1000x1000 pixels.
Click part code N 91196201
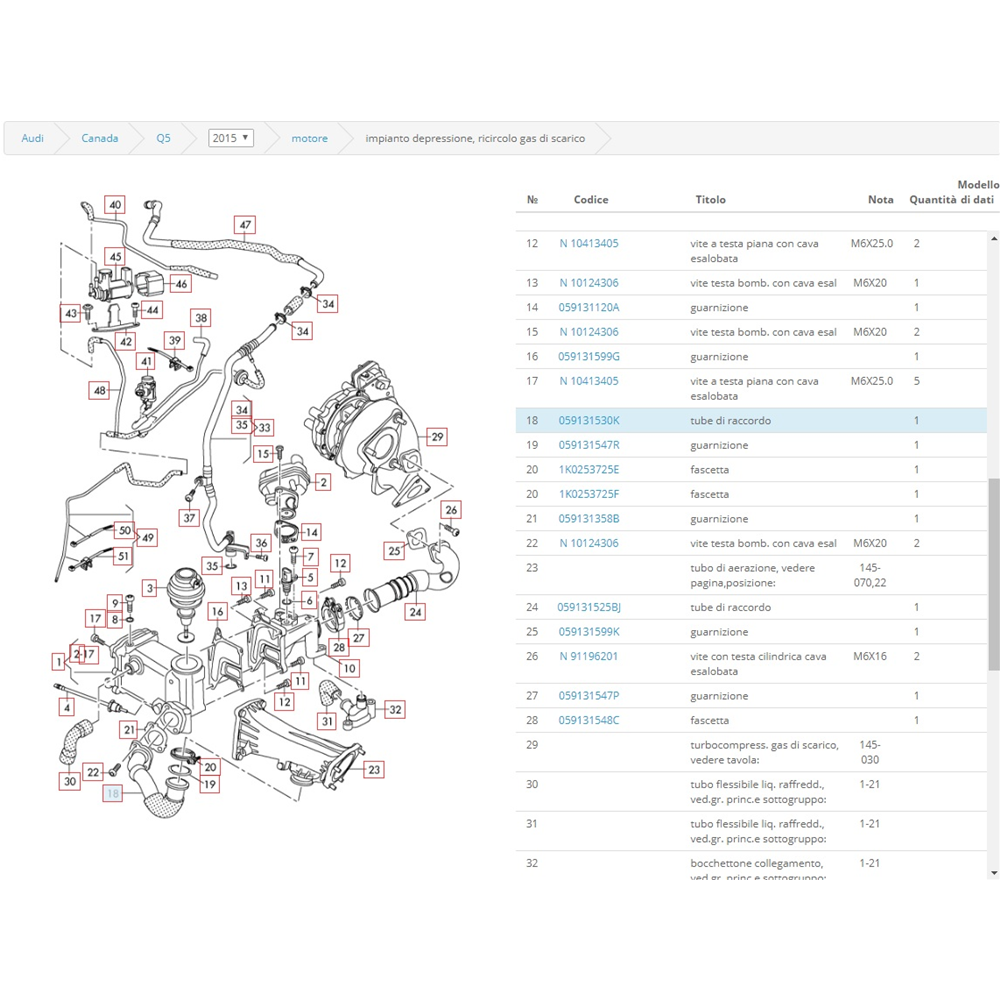[589, 657]
